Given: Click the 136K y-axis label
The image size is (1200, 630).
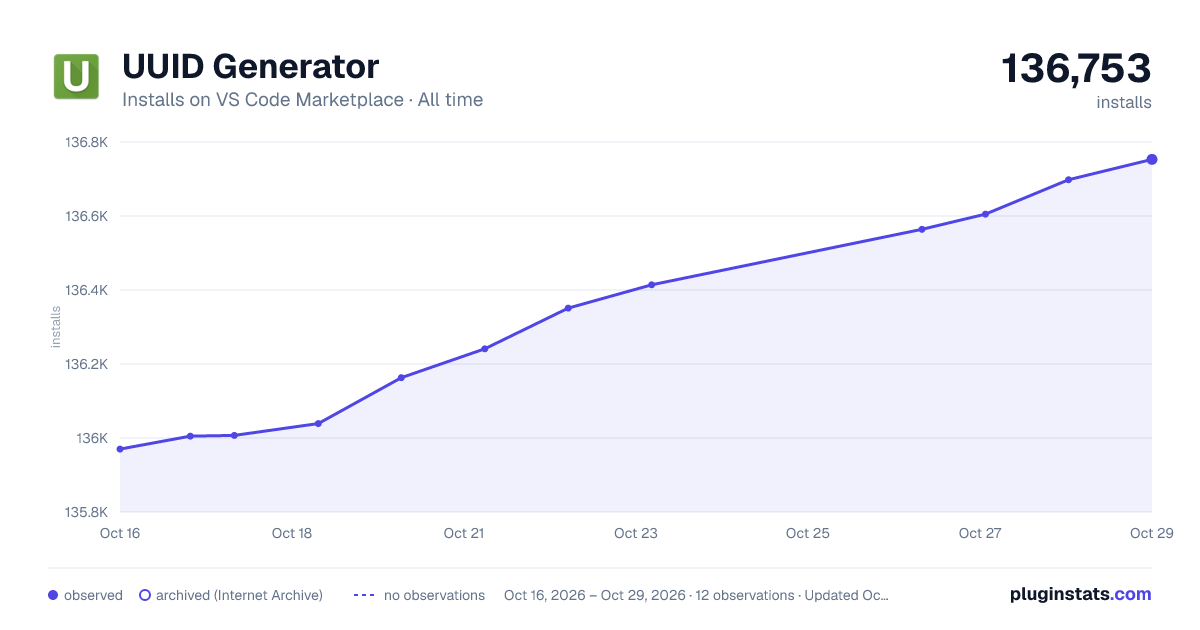Looking at the screenshot, I should click(93, 439).
